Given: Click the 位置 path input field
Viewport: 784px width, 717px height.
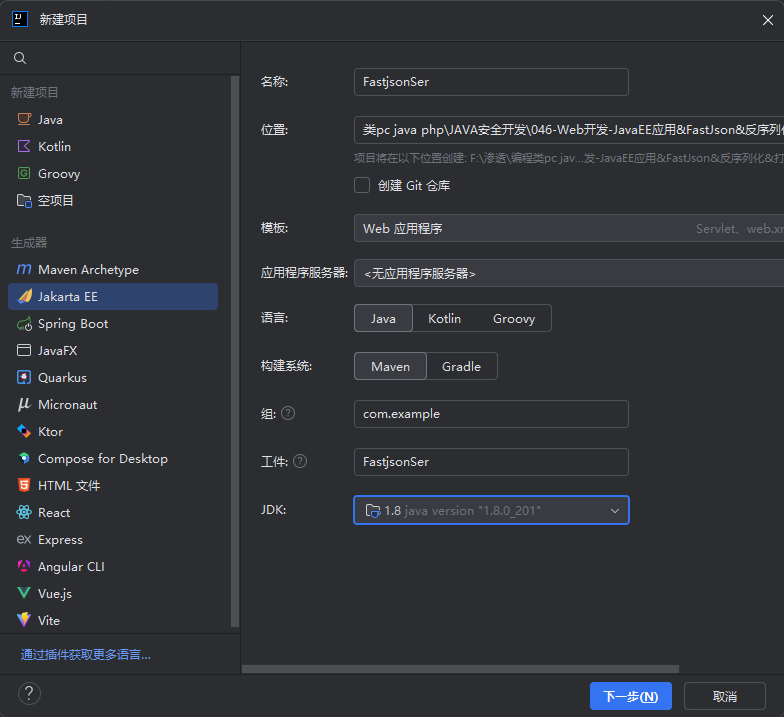Looking at the screenshot, I should 569,130.
